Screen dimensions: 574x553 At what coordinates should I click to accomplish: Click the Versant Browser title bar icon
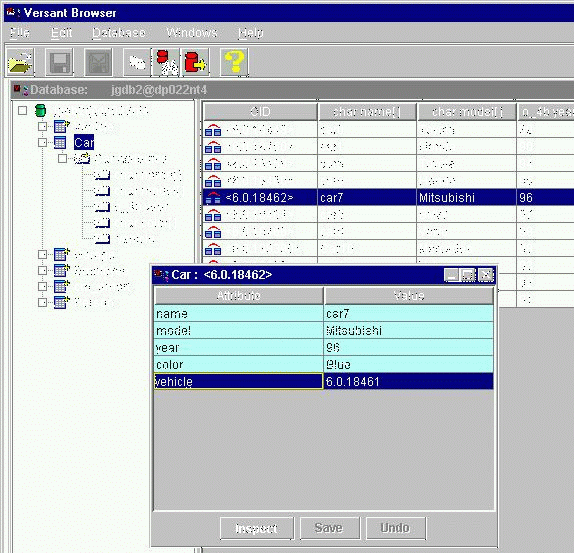click(13, 13)
